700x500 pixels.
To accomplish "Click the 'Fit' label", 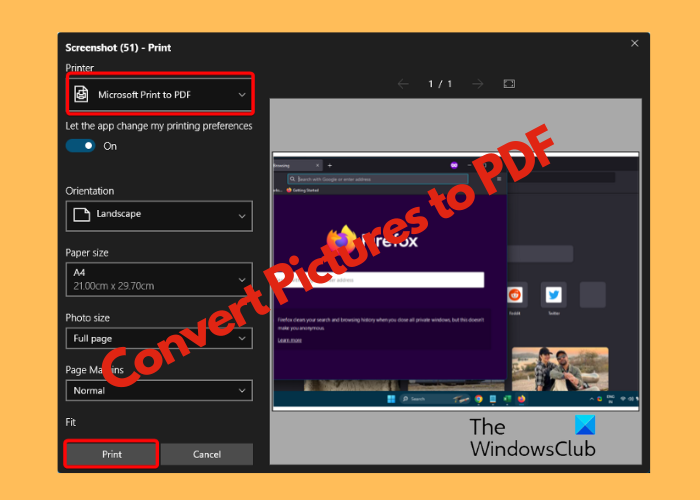I will pyautogui.click(x=71, y=422).
